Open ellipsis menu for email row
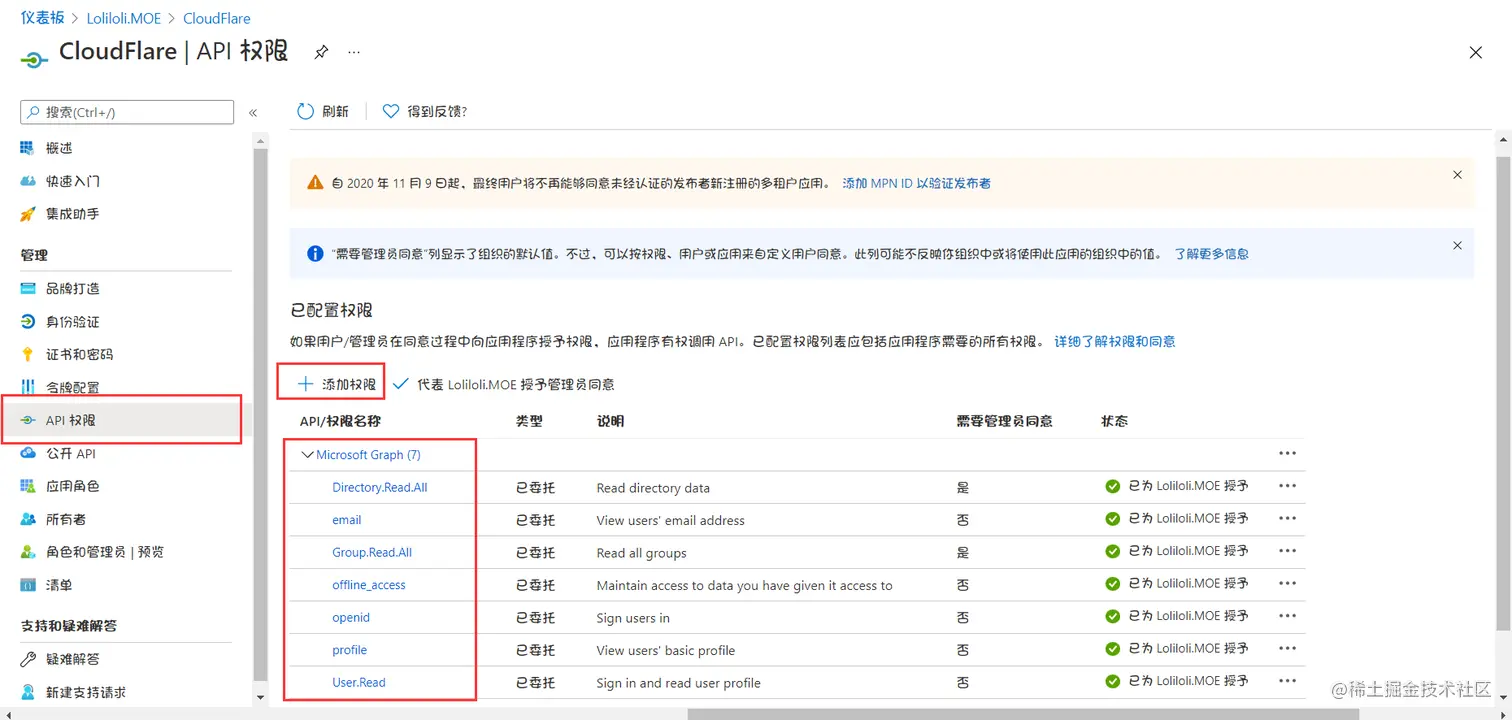The height and width of the screenshot is (720, 1512). 1288,519
